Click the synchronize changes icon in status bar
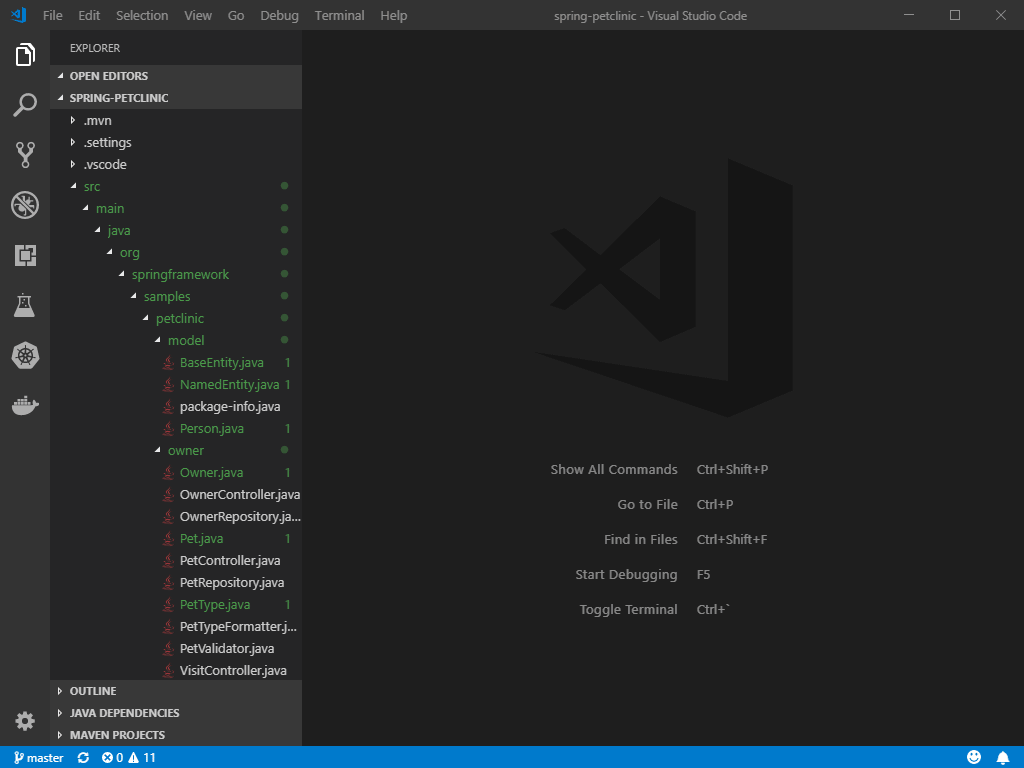 [81, 757]
